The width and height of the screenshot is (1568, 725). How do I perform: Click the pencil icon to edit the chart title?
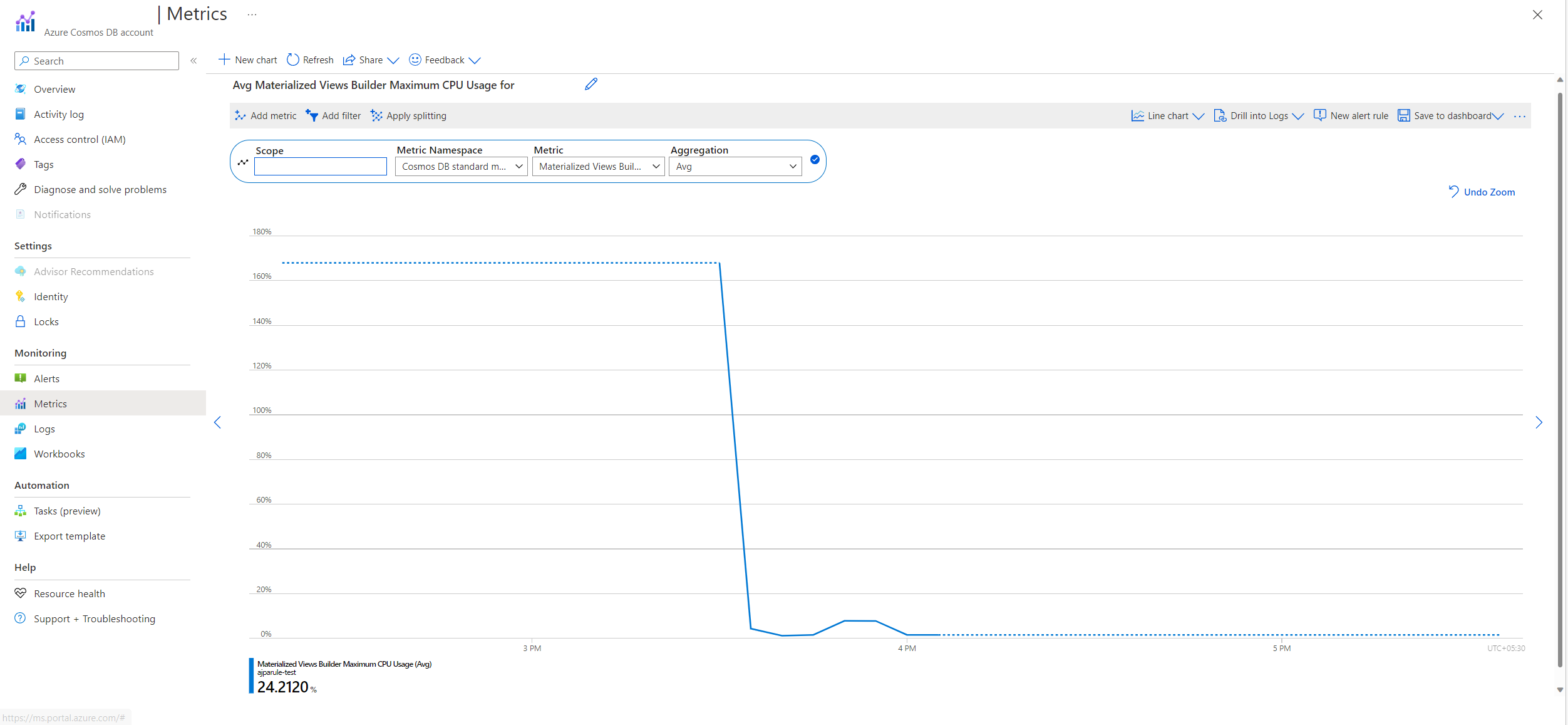click(591, 84)
